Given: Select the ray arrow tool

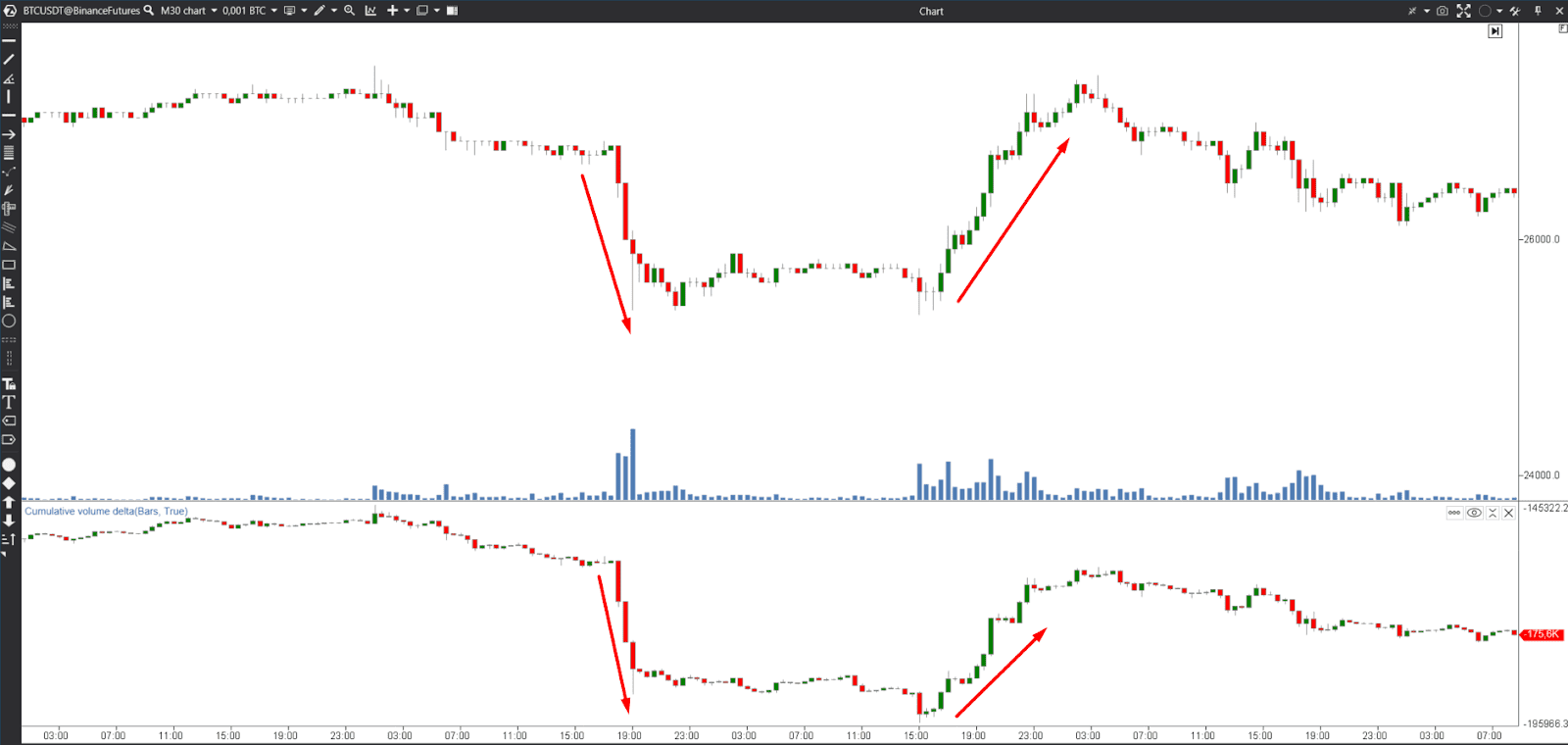Looking at the screenshot, I should (9, 134).
